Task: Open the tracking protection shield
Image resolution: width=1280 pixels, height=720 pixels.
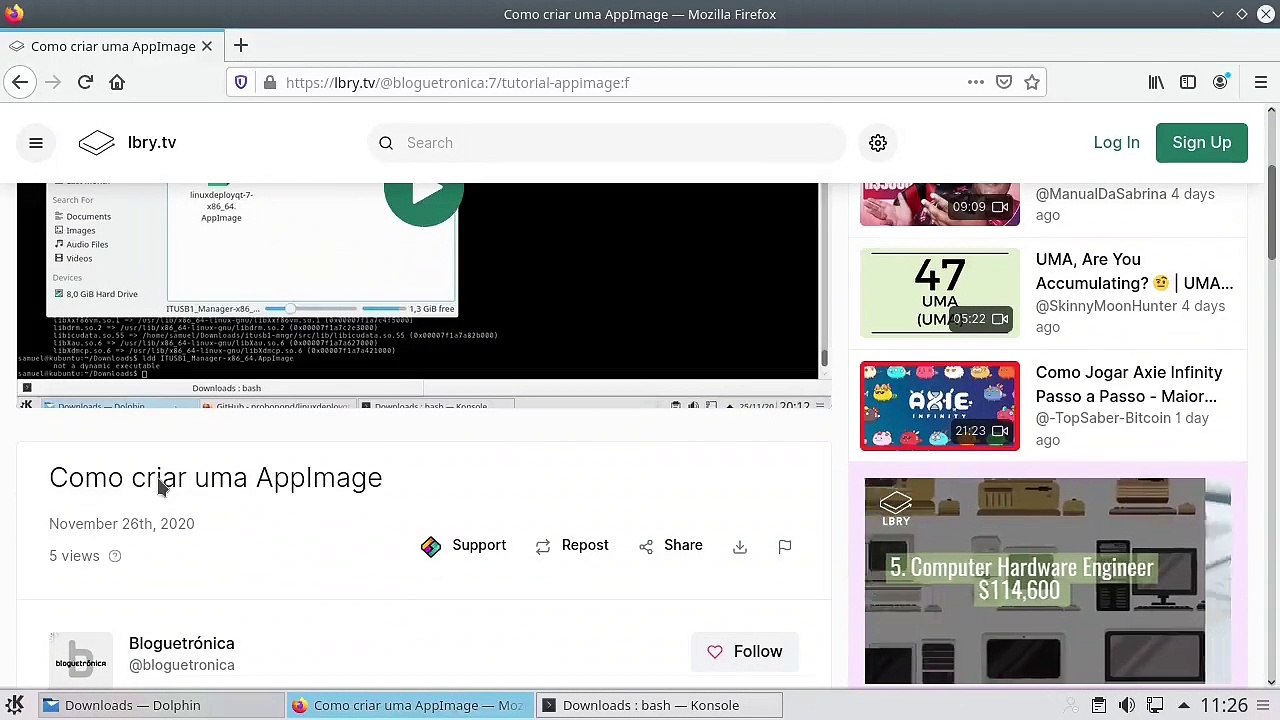Action: (241, 82)
